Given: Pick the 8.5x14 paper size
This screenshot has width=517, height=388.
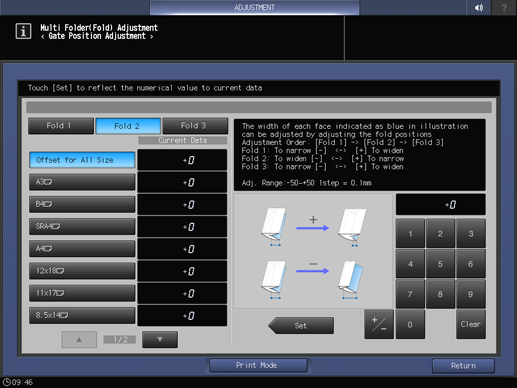Looking at the screenshot, I should 82,315.
